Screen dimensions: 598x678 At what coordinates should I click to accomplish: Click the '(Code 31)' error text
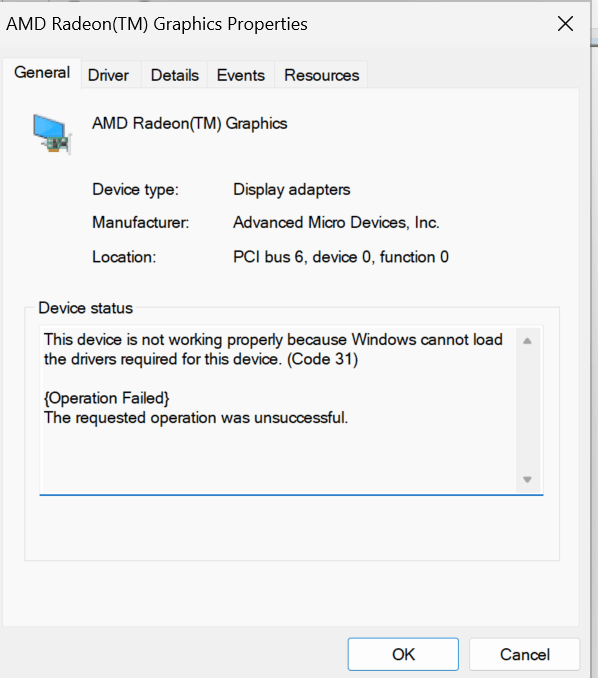(323, 359)
